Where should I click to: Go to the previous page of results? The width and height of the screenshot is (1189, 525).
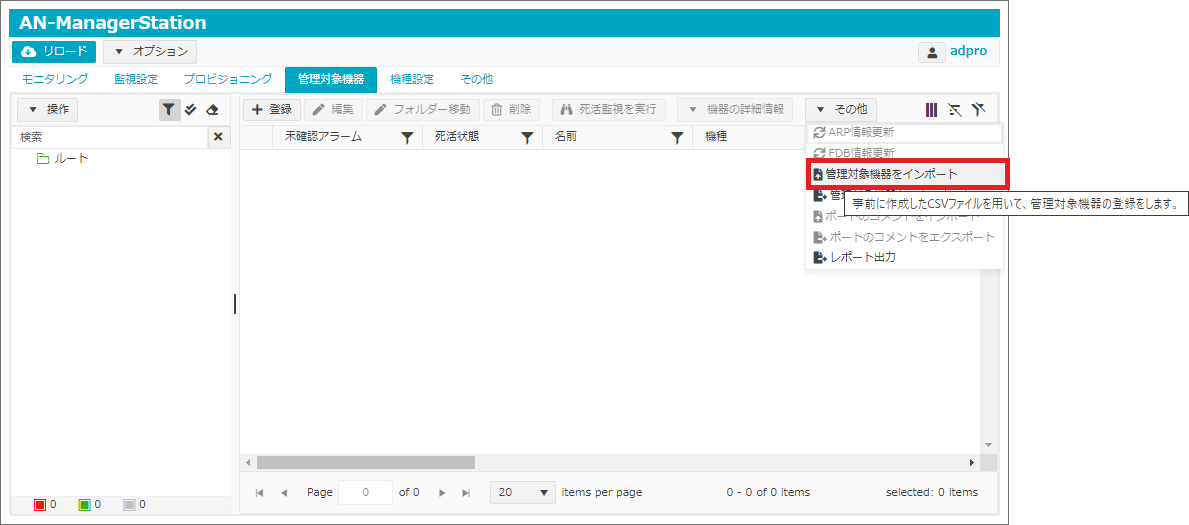pyautogui.click(x=284, y=492)
